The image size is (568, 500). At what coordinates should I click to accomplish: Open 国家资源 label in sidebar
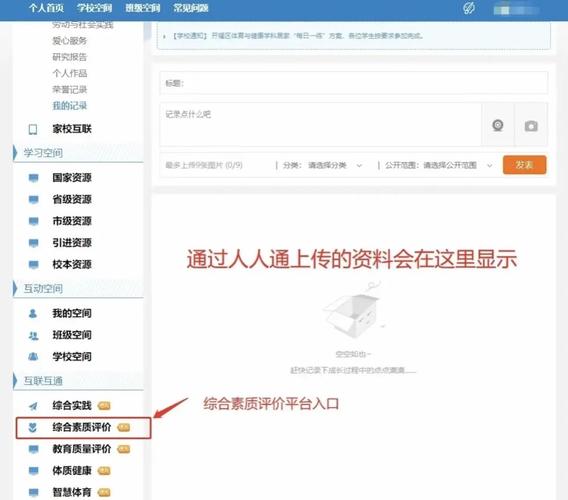coord(72,178)
